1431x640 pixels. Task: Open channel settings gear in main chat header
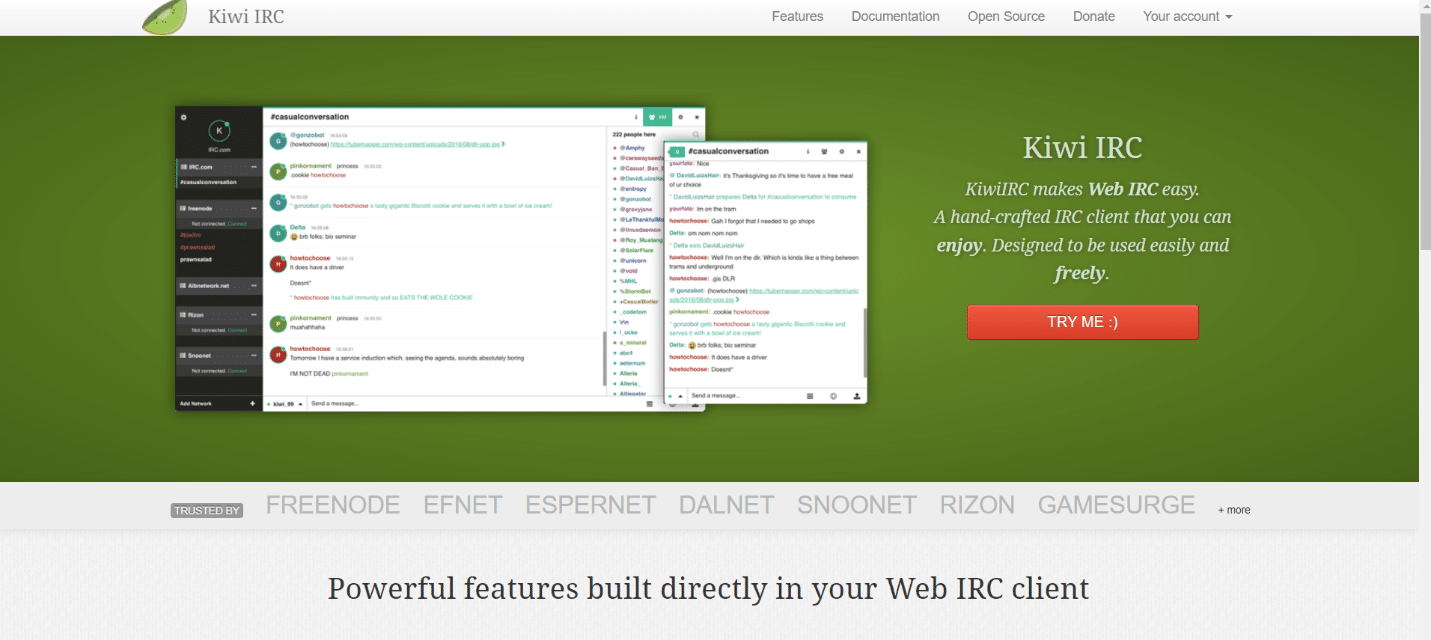680,117
